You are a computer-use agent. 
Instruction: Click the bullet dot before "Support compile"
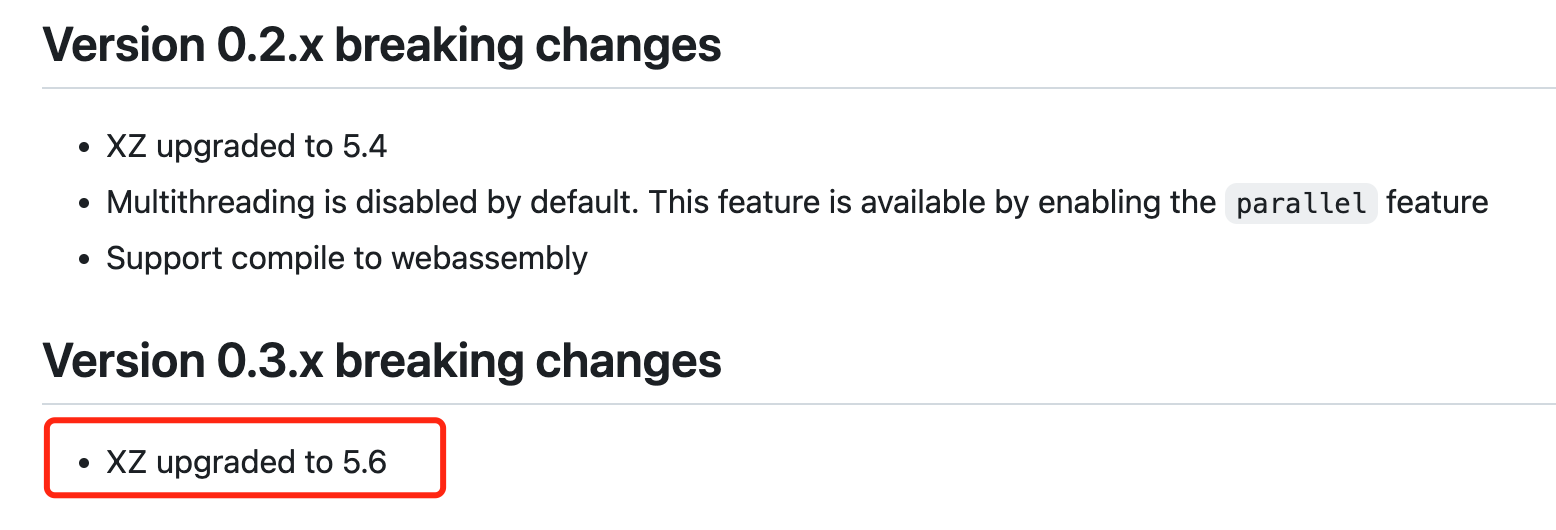click(x=85, y=259)
